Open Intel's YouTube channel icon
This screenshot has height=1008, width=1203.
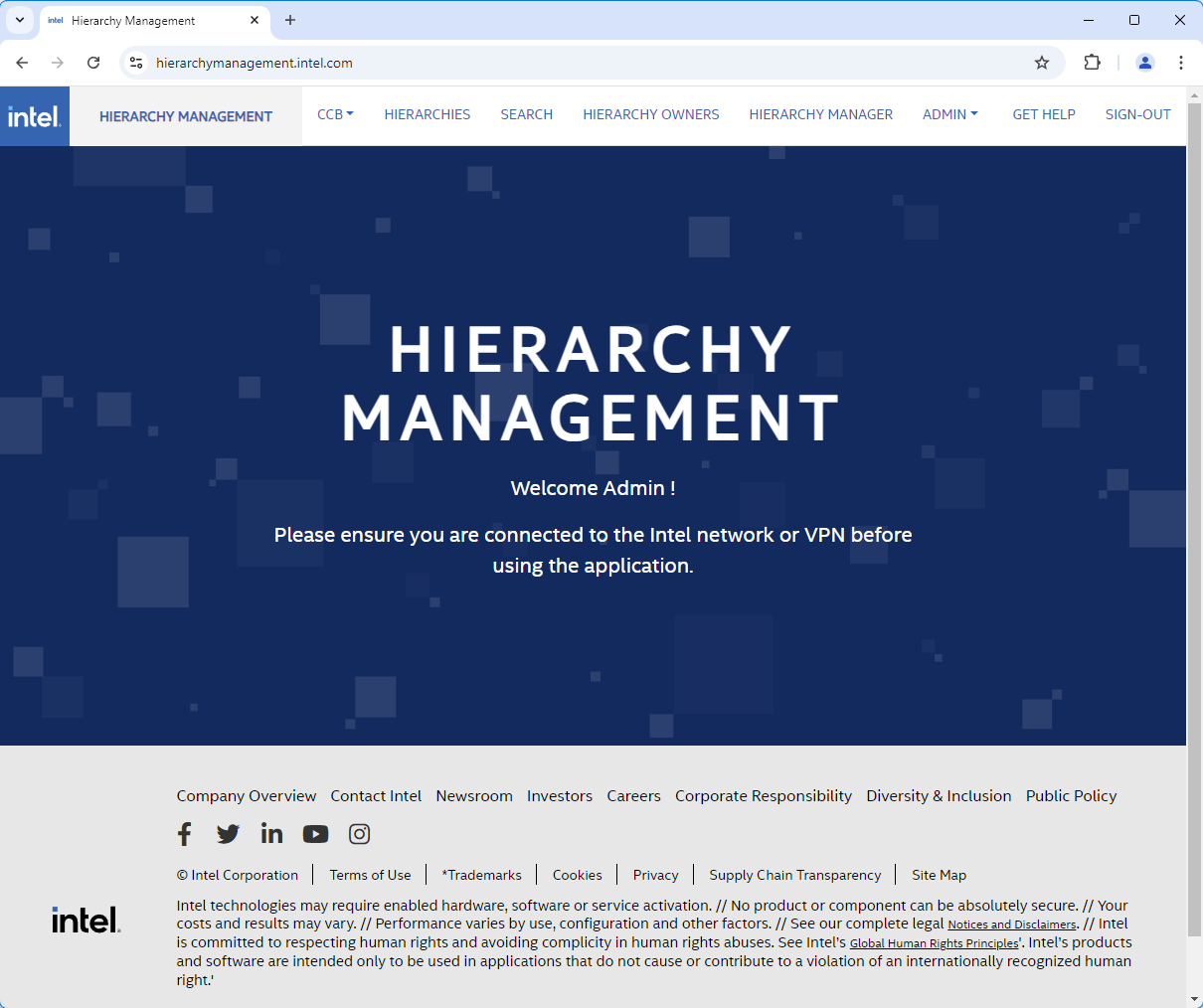click(x=315, y=834)
